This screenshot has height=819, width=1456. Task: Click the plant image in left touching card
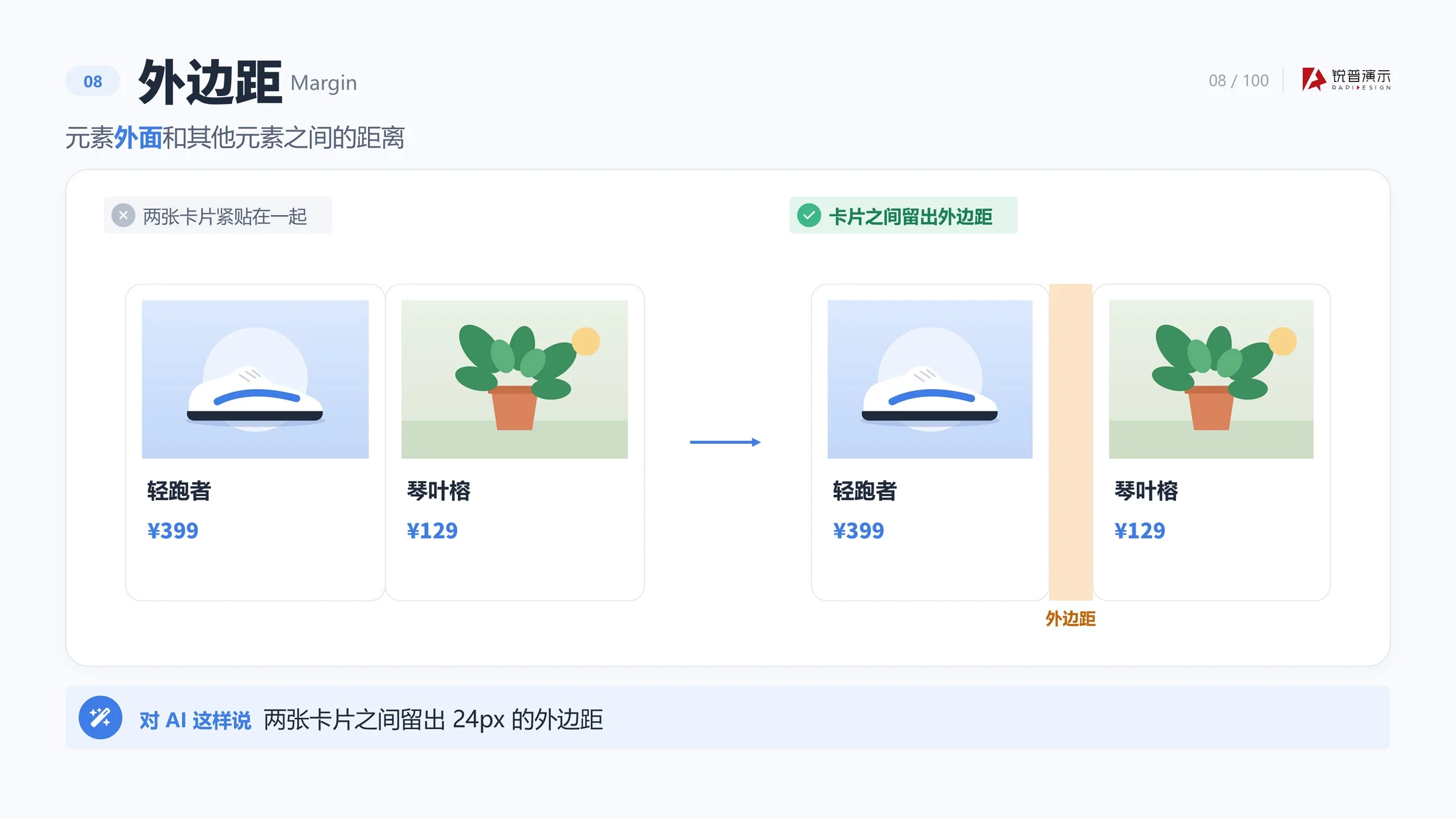514,379
